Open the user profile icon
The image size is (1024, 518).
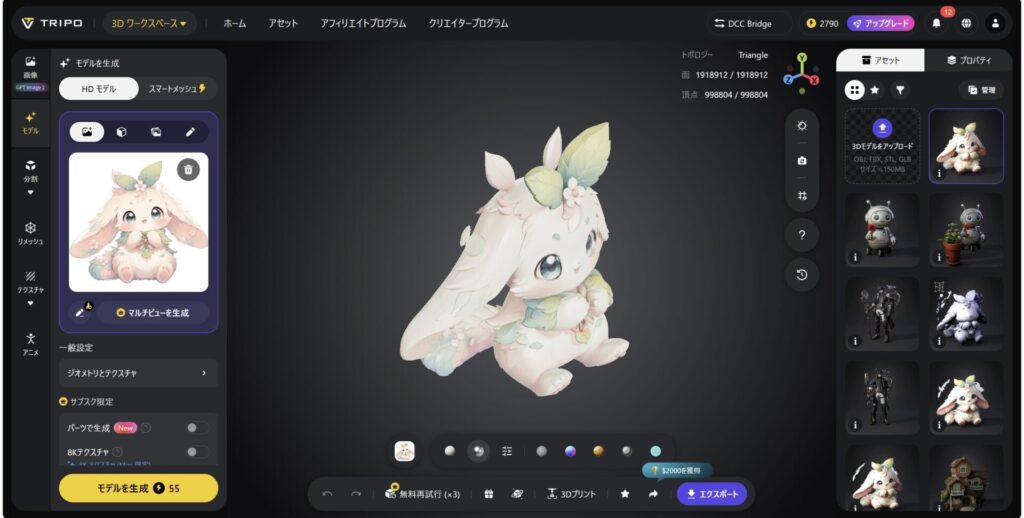click(x=995, y=23)
